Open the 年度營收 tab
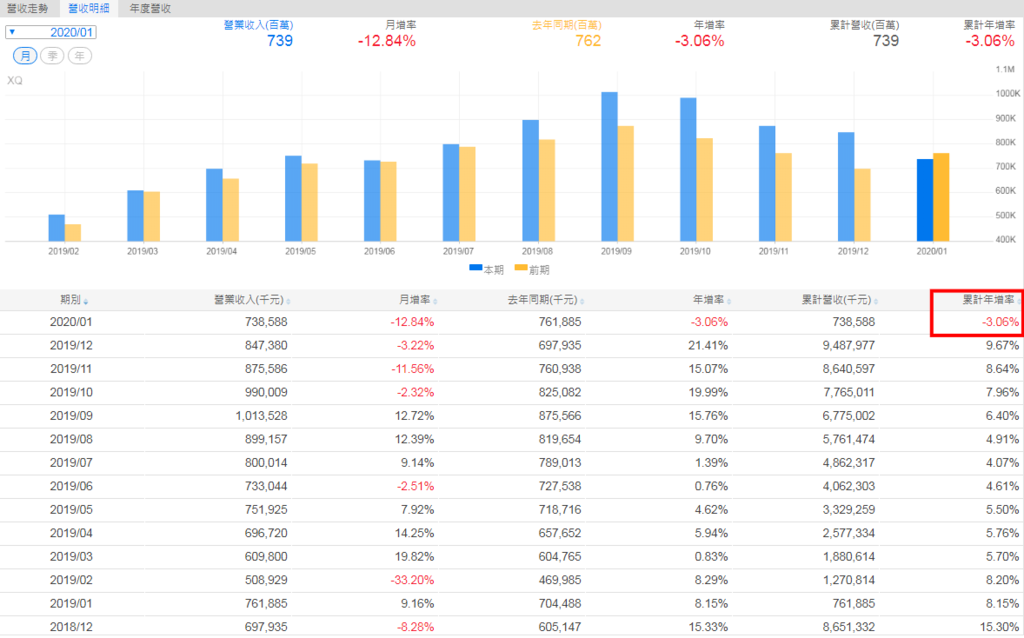 coord(150,8)
